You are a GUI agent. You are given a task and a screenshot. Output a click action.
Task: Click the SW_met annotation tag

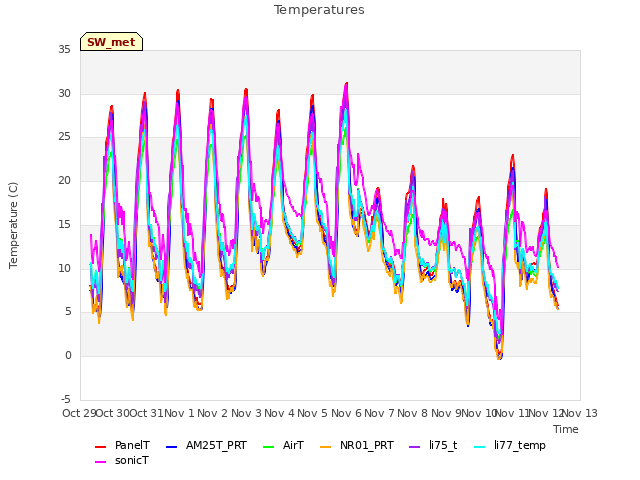[111, 42]
